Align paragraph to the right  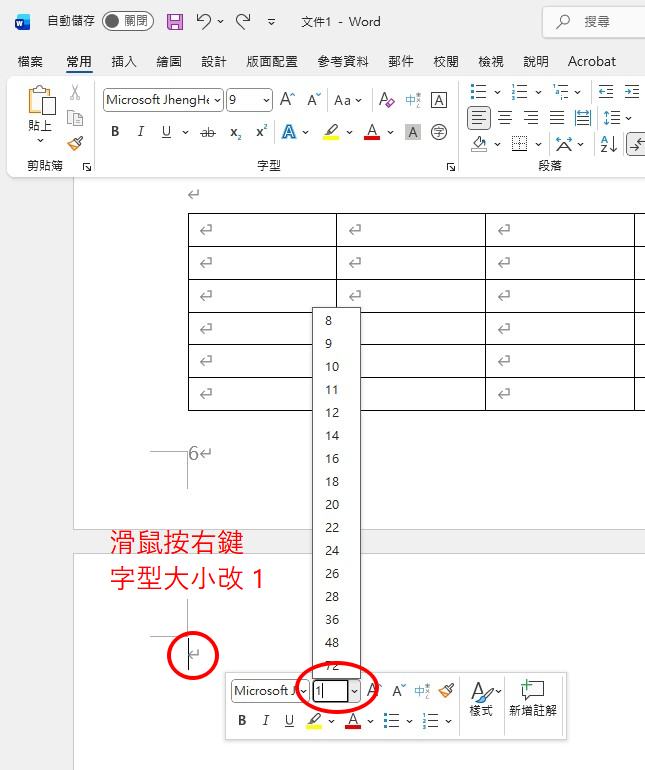531,118
